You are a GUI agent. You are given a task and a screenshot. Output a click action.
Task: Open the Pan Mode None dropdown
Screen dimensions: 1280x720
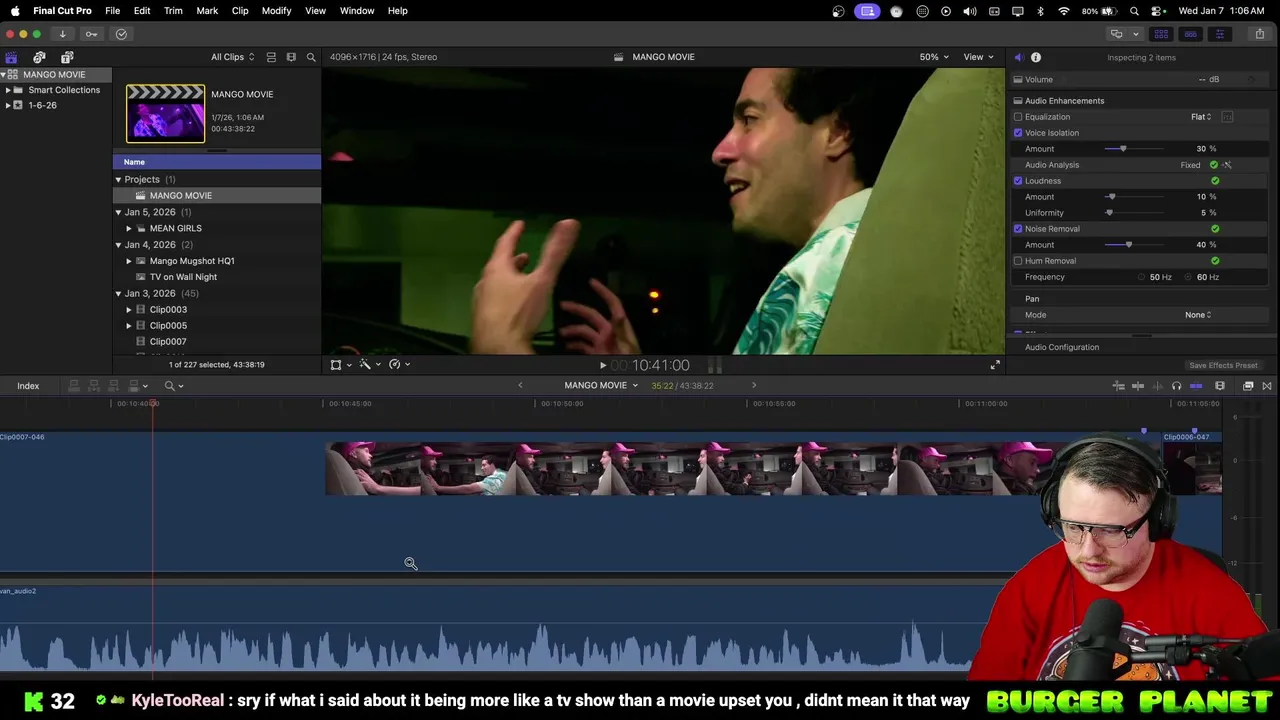click(x=1198, y=315)
